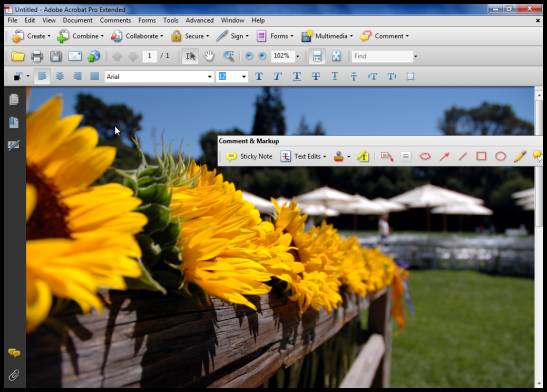
Task: Open the Comments menu
Action: tap(115, 20)
